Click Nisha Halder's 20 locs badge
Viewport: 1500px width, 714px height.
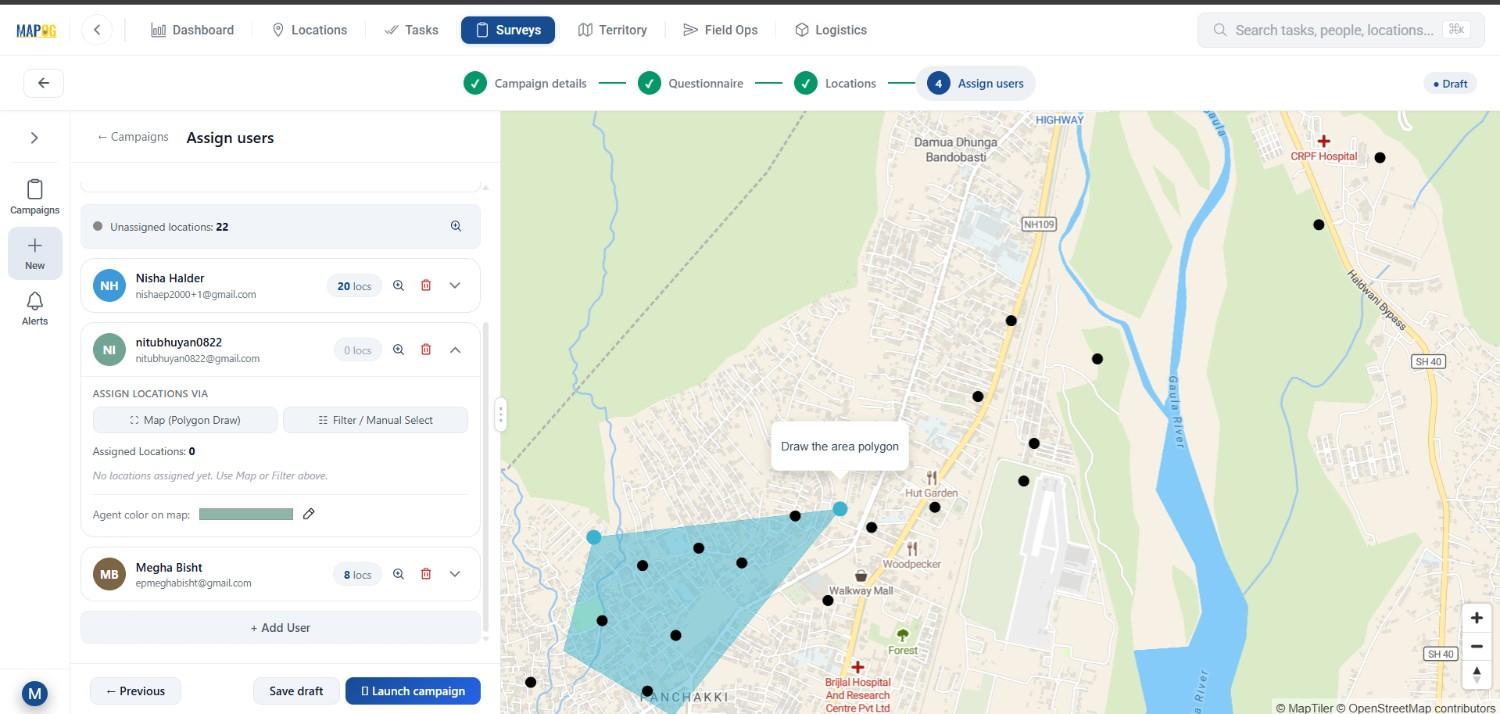click(x=354, y=286)
